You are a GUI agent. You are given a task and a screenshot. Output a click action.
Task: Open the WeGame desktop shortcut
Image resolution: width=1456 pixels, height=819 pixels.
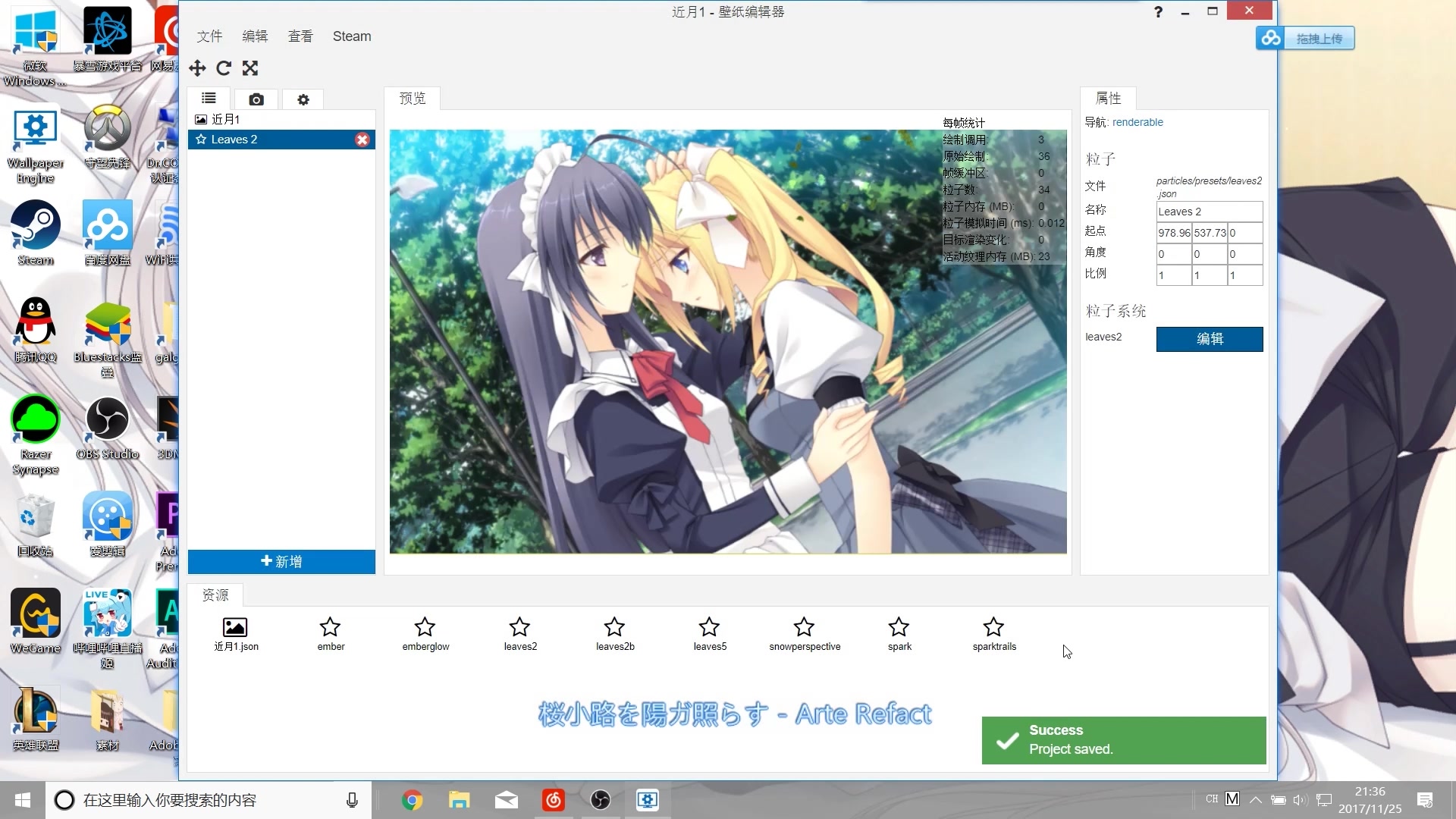click(36, 620)
